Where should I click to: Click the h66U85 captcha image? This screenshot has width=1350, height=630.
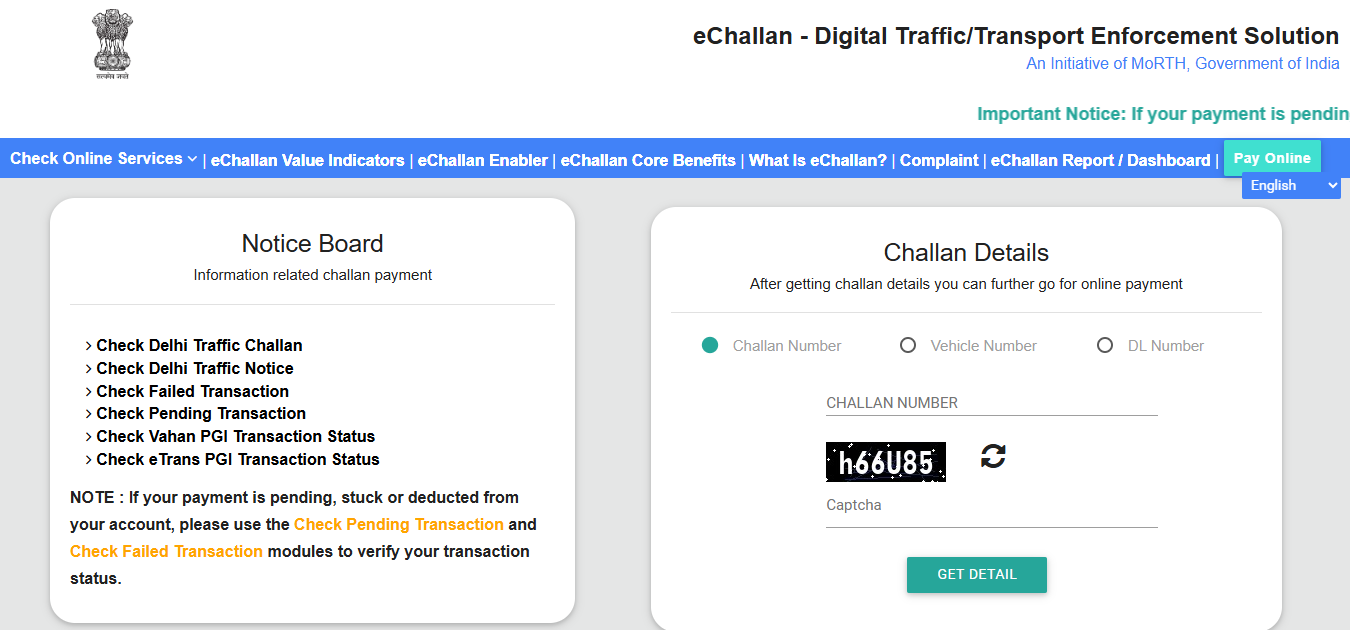[885, 462]
